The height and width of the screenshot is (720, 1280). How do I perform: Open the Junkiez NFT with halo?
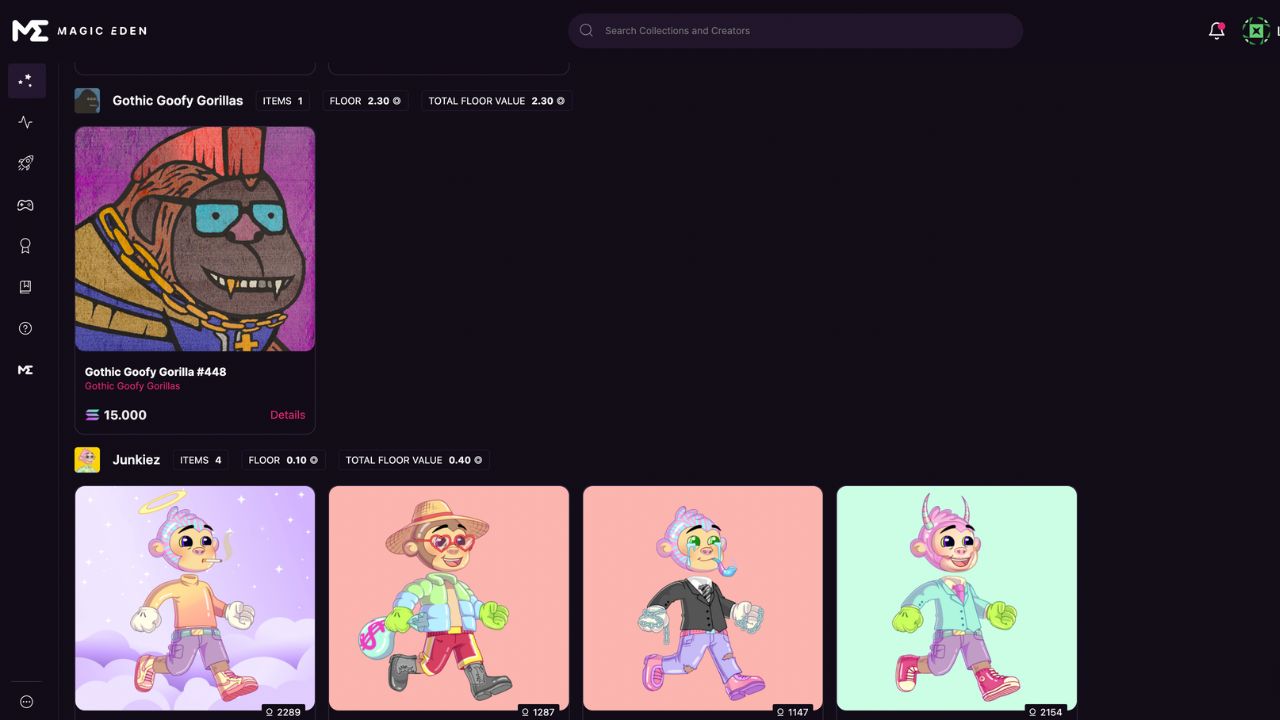click(x=195, y=598)
